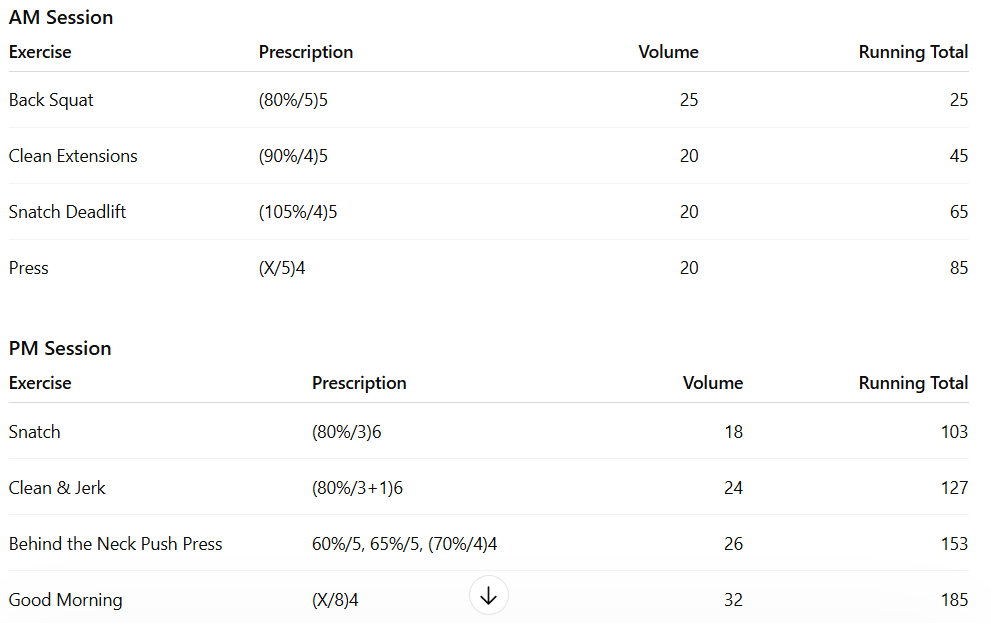Viewport: 991px width, 623px height.
Task: Click the AM Session heading
Action: point(61,18)
